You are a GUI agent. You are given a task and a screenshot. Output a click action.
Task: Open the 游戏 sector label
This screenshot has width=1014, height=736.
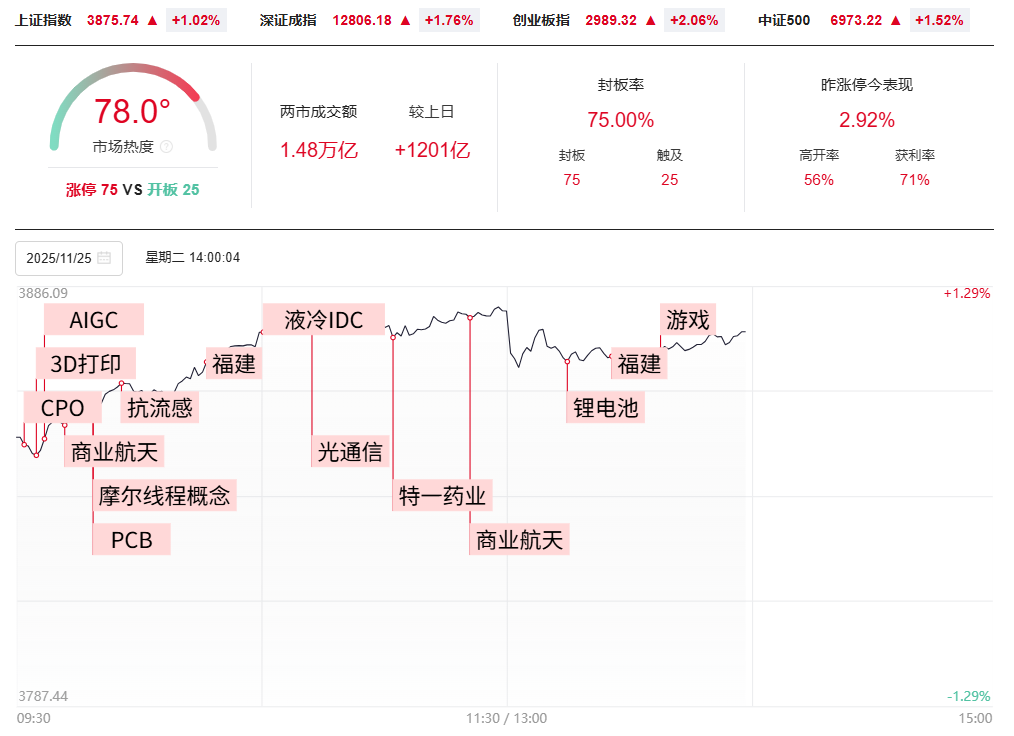[688, 320]
